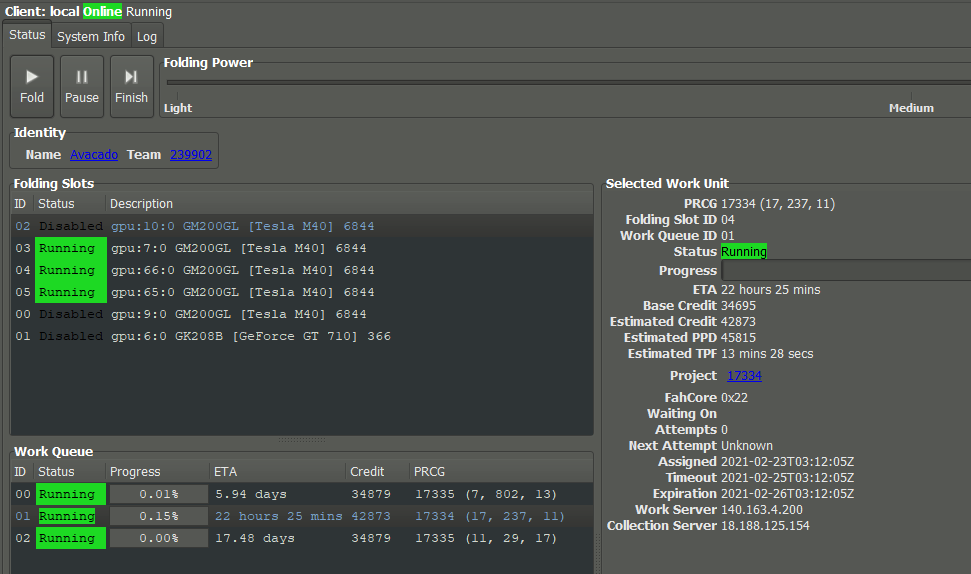
Task: Sort Folding Slots by Status column header
Action: [x=69, y=204]
